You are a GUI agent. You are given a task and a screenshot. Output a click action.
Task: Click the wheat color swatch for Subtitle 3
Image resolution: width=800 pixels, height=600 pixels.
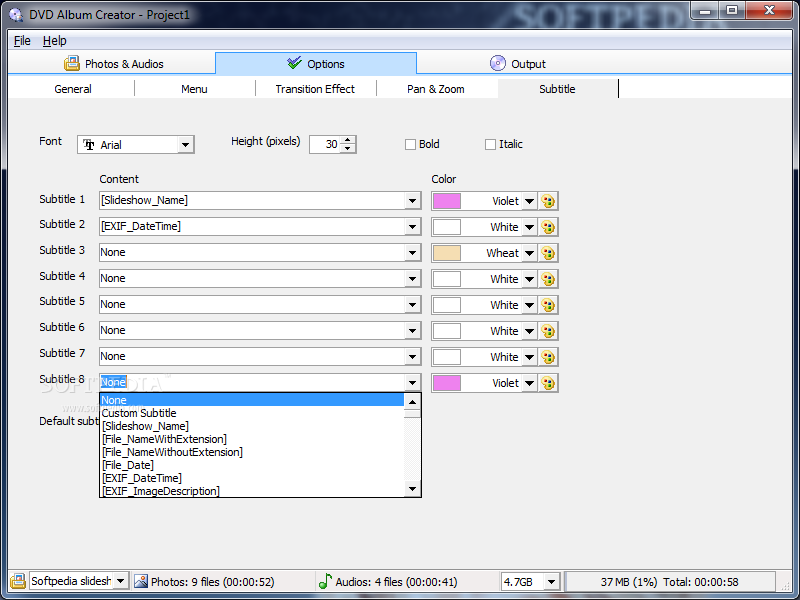pyautogui.click(x=447, y=253)
